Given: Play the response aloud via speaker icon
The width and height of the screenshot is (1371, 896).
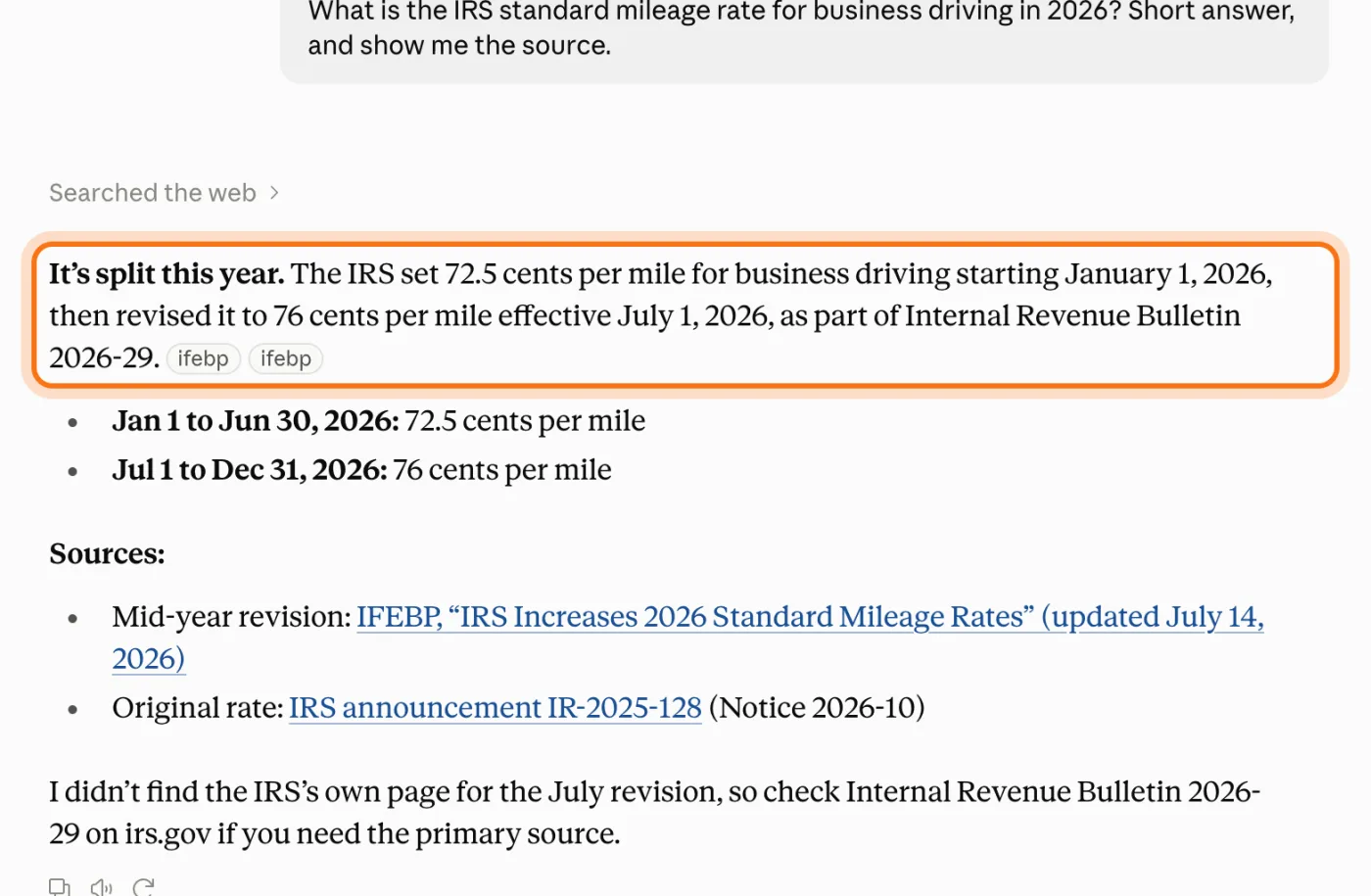Looking at the screenshot, I should click(102, 887).
